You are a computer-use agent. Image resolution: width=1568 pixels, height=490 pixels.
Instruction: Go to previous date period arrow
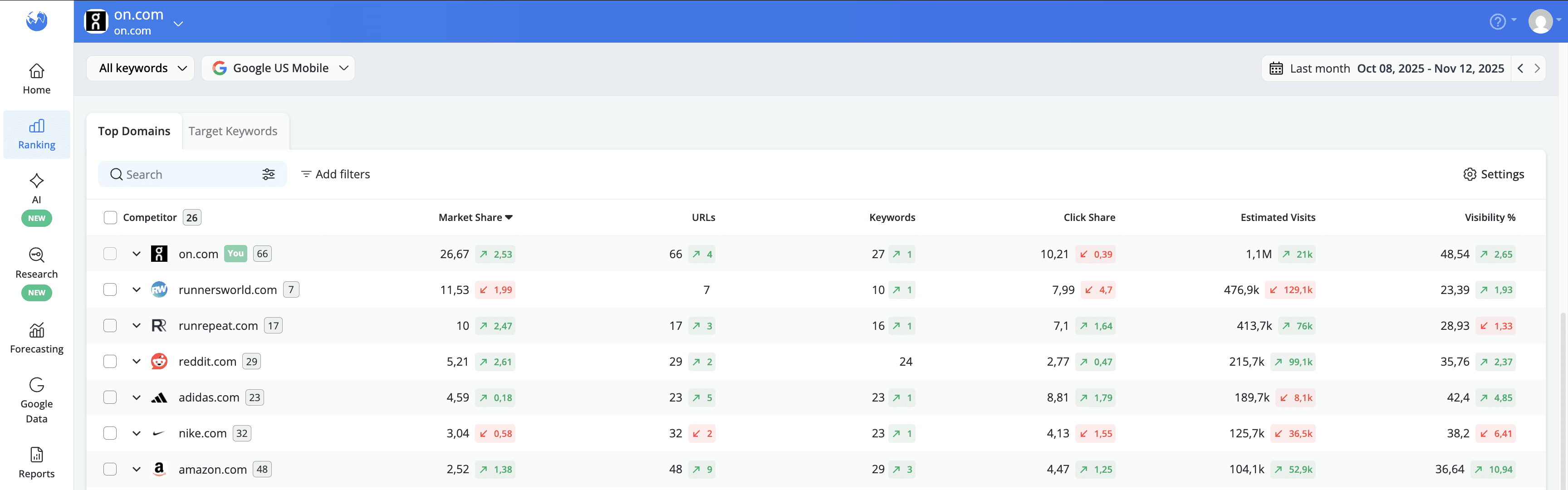click(1520, 68)
